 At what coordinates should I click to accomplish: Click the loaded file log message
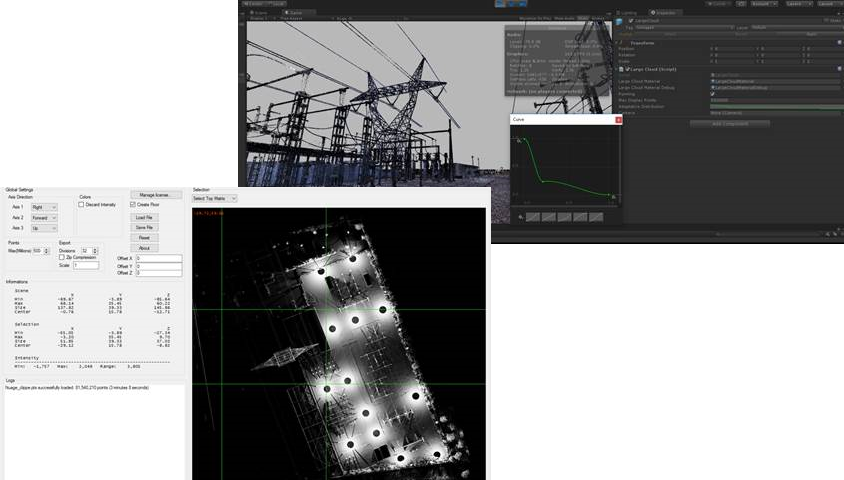click(77, 387)
